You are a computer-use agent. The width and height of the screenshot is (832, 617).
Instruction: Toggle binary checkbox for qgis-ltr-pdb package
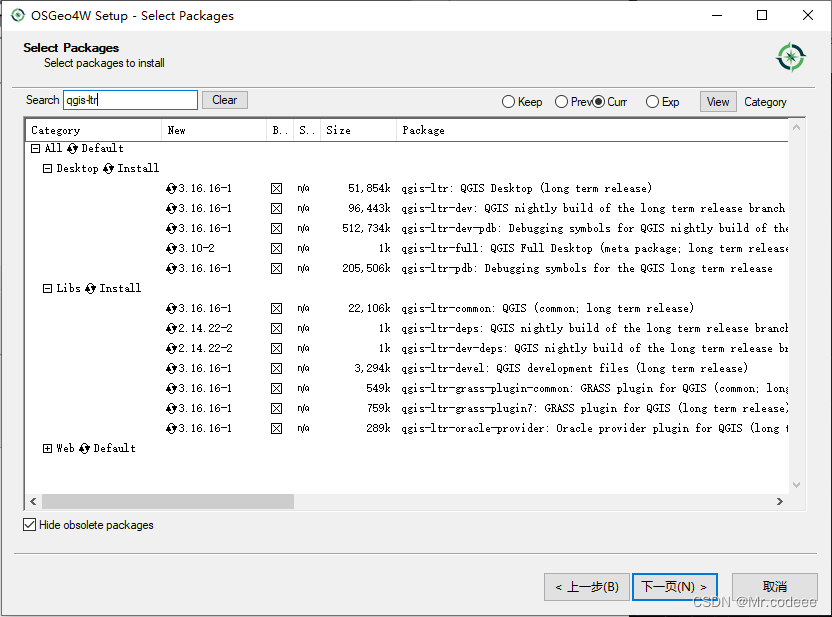coord(276,268)
